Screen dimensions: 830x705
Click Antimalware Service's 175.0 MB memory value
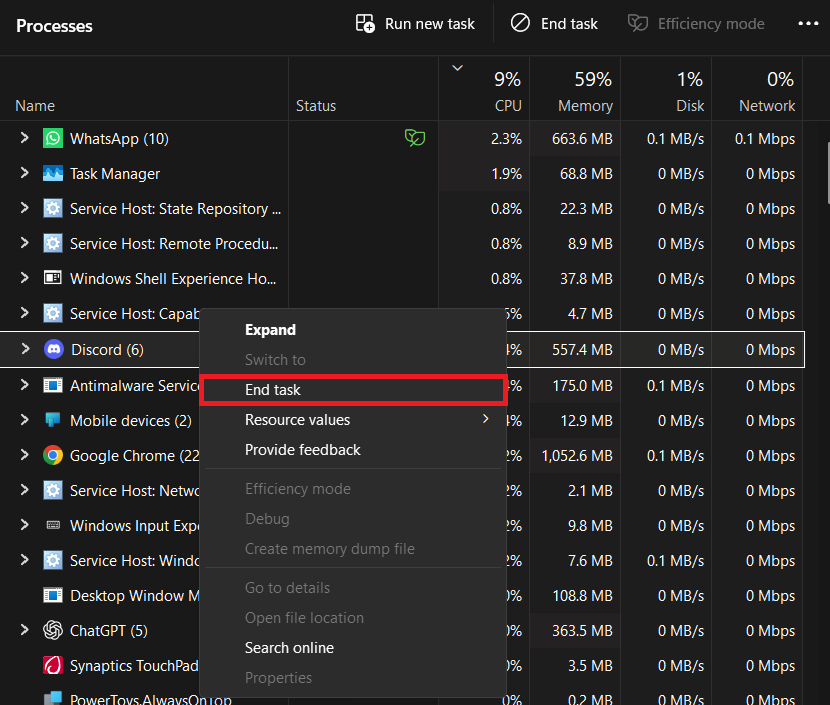(x=583, y=386)
